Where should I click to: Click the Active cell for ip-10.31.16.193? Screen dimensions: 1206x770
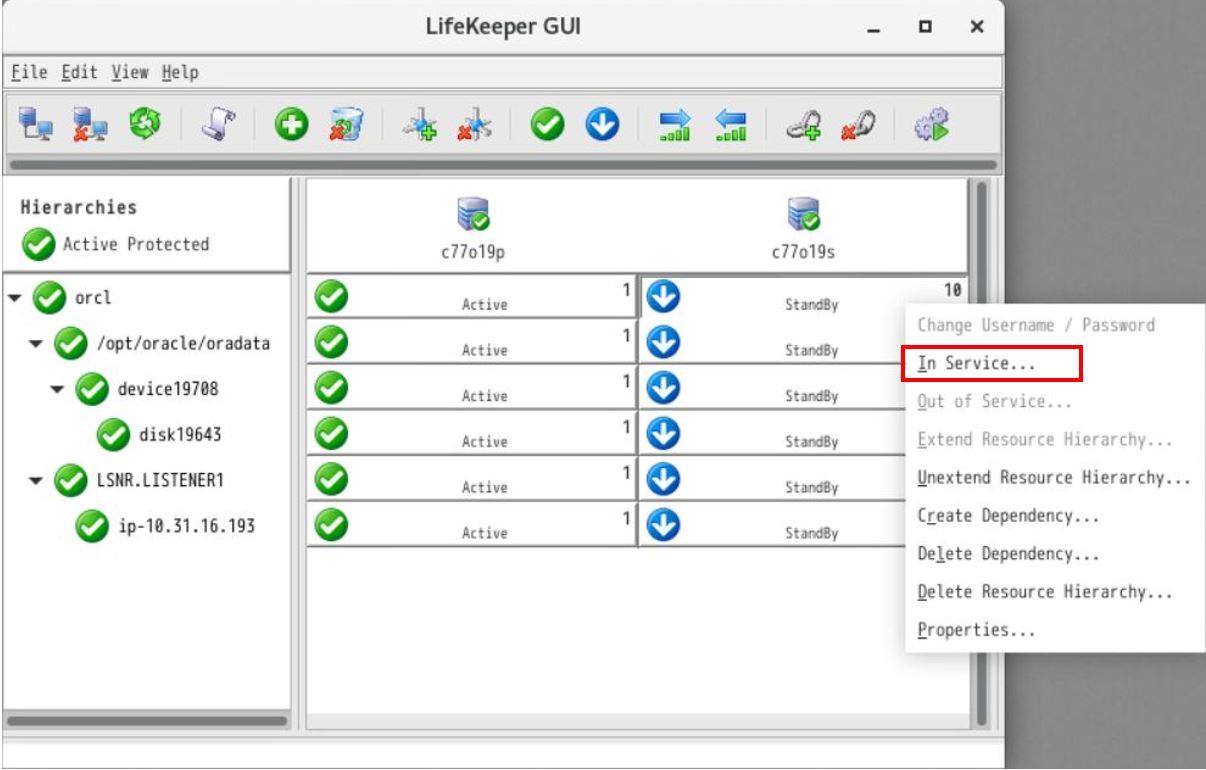point(471,525)
